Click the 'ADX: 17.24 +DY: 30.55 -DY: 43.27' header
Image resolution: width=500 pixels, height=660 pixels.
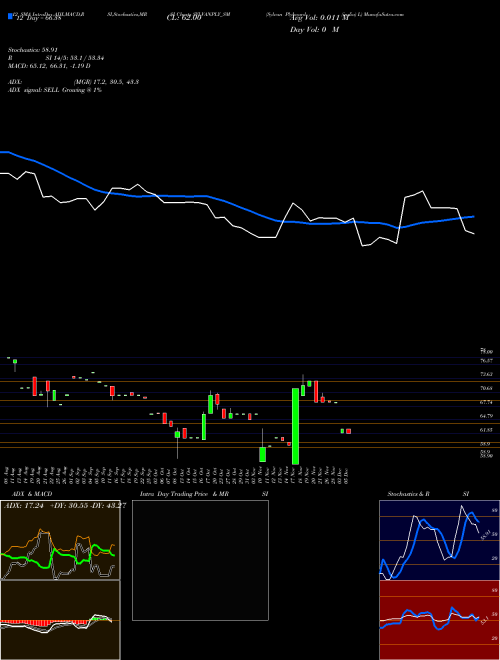tap(65, 506)
